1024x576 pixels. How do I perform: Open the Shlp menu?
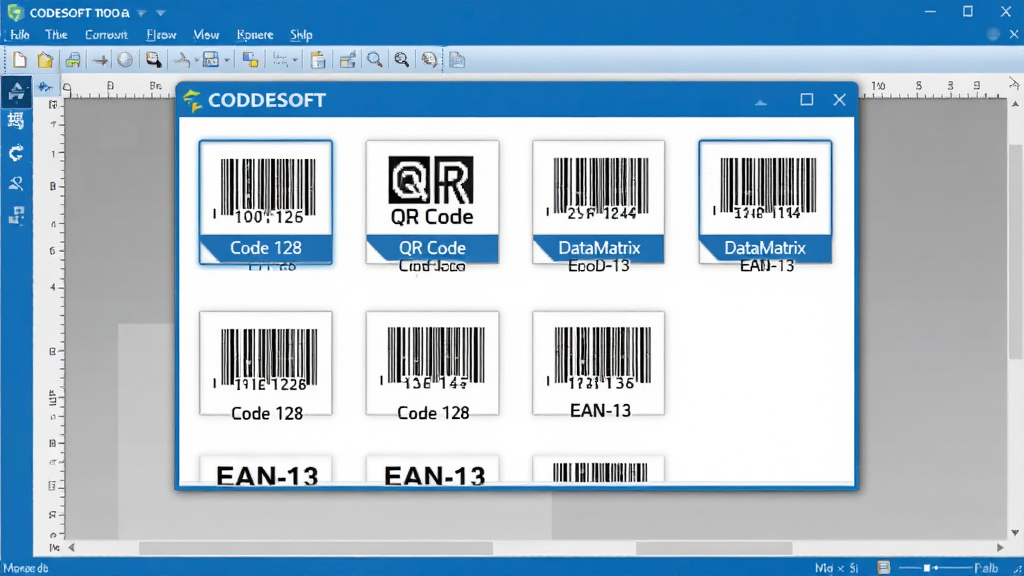tap(301, 35)
